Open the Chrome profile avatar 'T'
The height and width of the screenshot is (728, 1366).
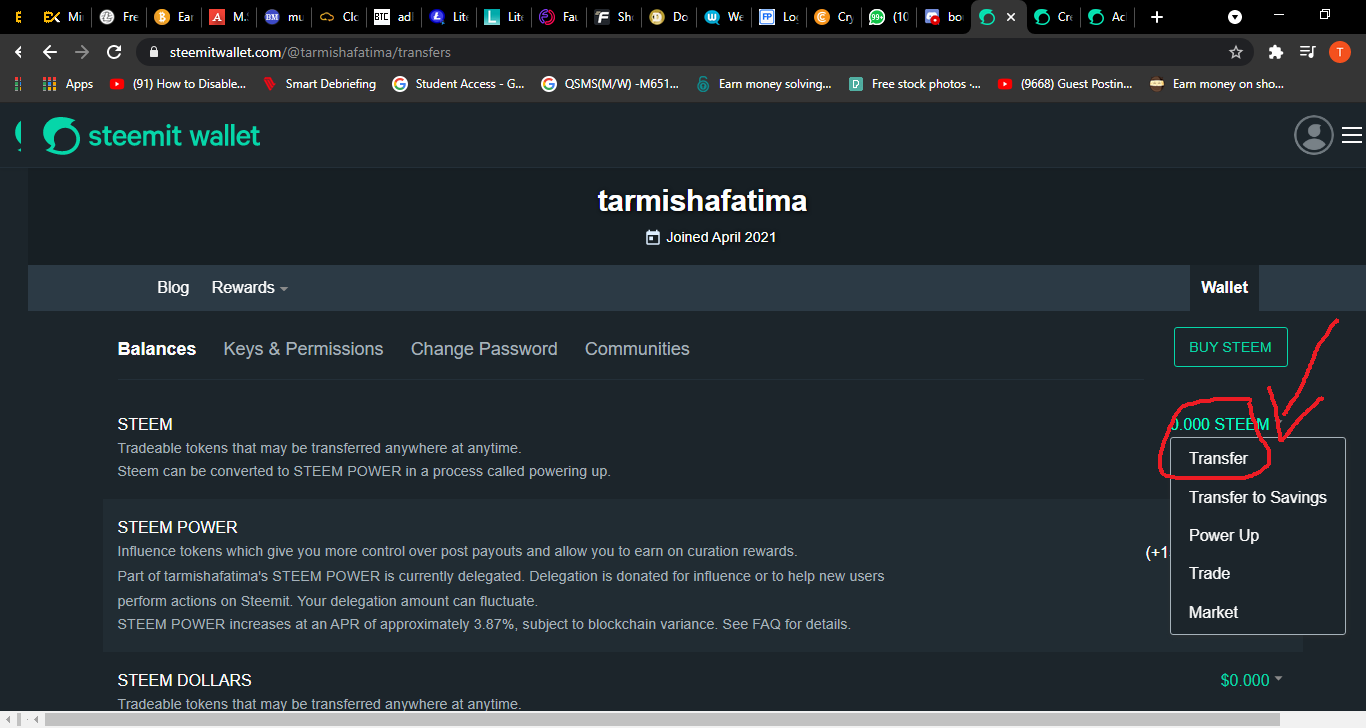1340,52
